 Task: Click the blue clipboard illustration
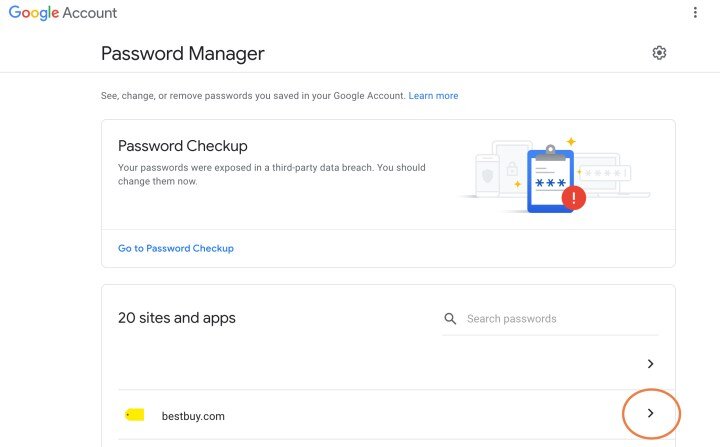[550, 179]
